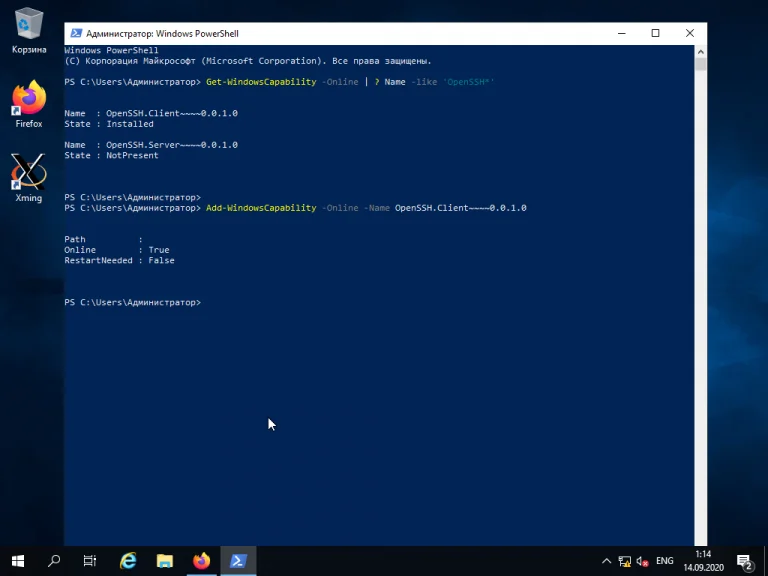This screenshot has height=576, width=768.
Task: Open Task View on the taskbar
Action: [x=90, y=561]
